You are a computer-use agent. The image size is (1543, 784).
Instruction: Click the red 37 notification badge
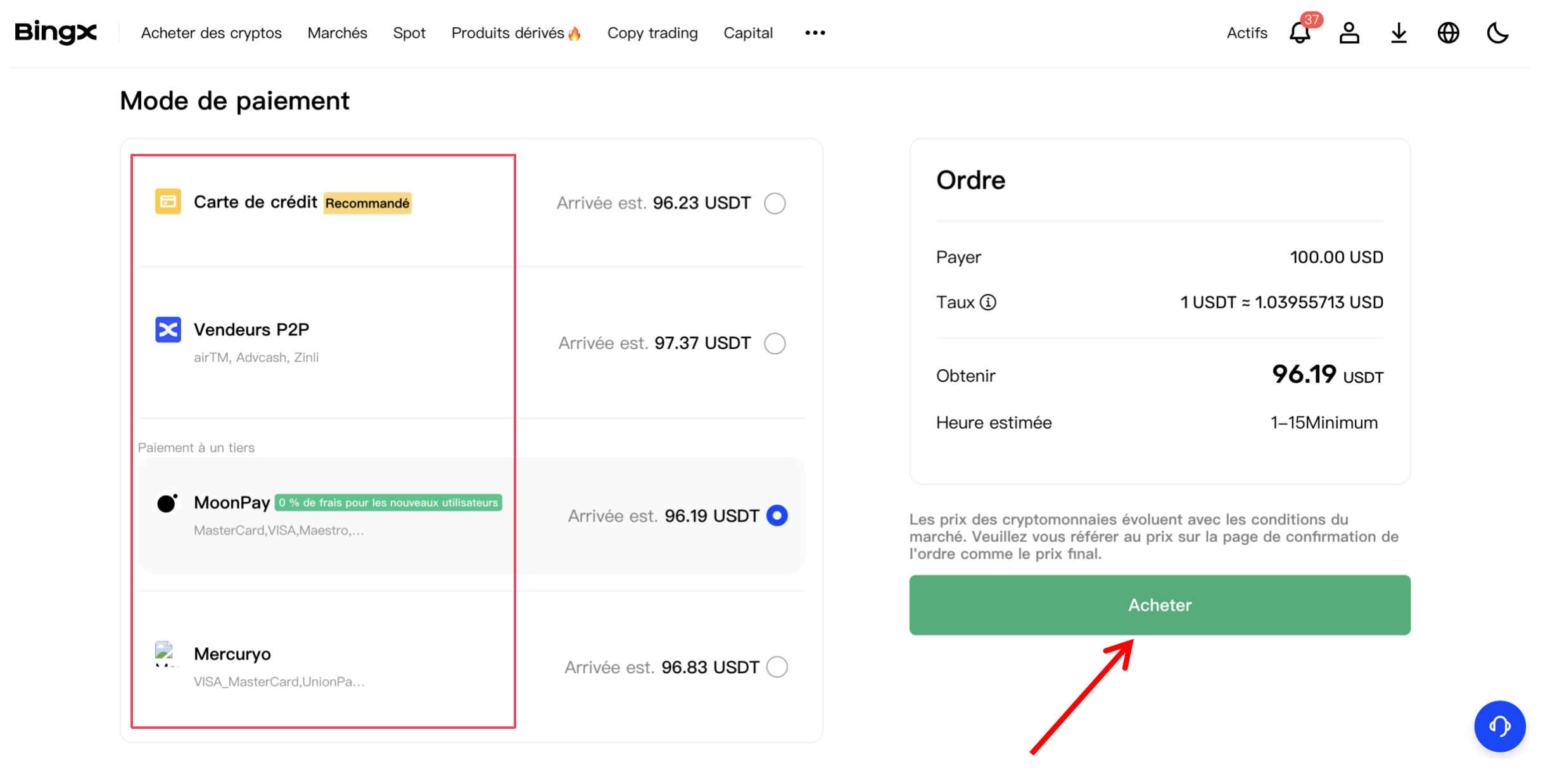pyautogui.click(x=1311, y=20)
